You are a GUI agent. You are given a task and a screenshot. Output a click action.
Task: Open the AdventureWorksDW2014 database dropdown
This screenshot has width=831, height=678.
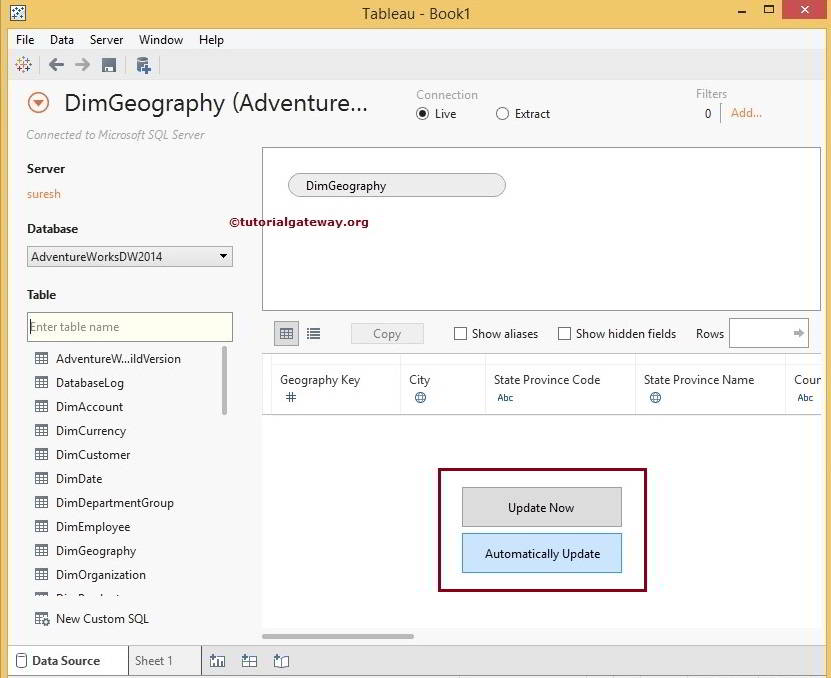130,257
